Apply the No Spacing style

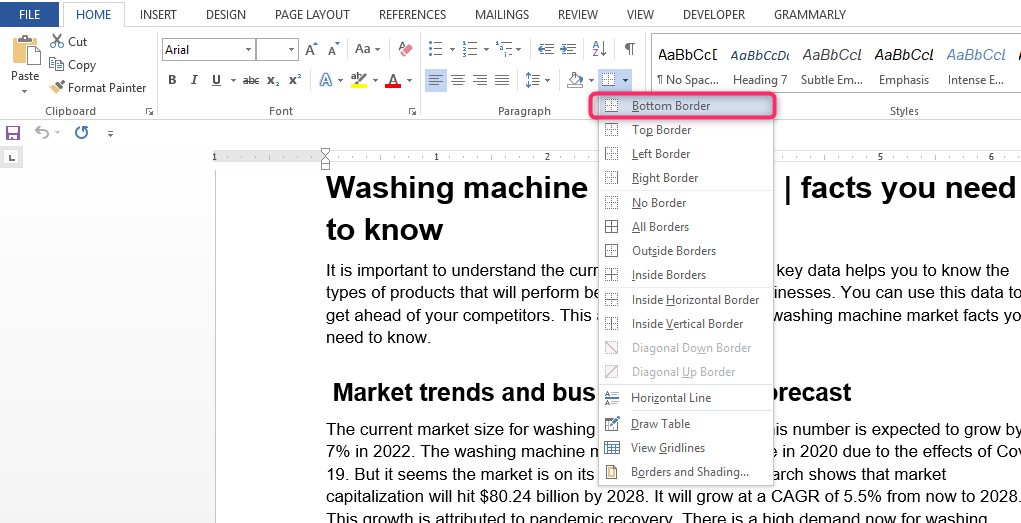[688, 66]
